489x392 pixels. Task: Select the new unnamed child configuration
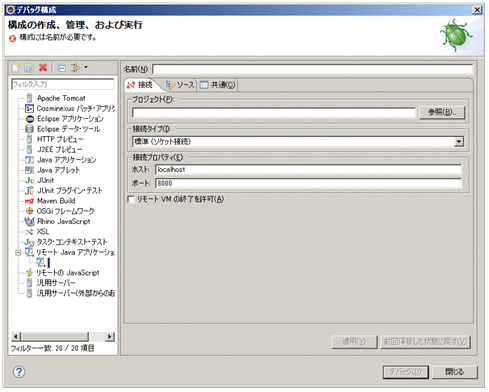coord(43,262)
